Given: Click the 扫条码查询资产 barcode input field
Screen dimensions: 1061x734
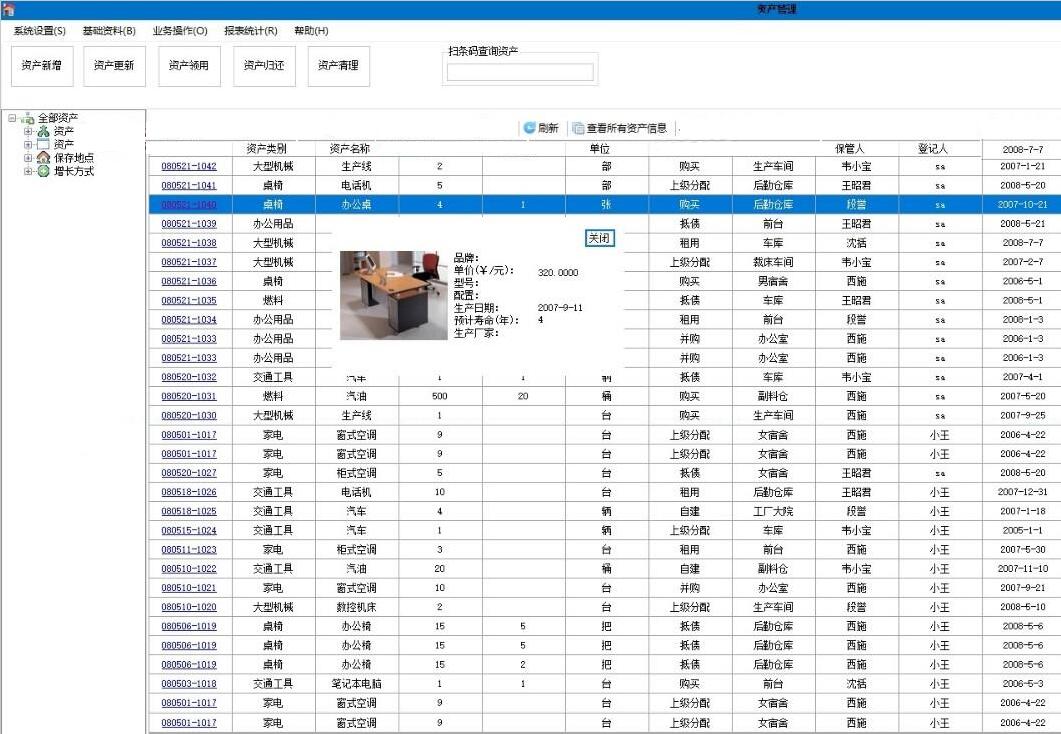Looking at the screenshot, I should (x=520, y=72).
